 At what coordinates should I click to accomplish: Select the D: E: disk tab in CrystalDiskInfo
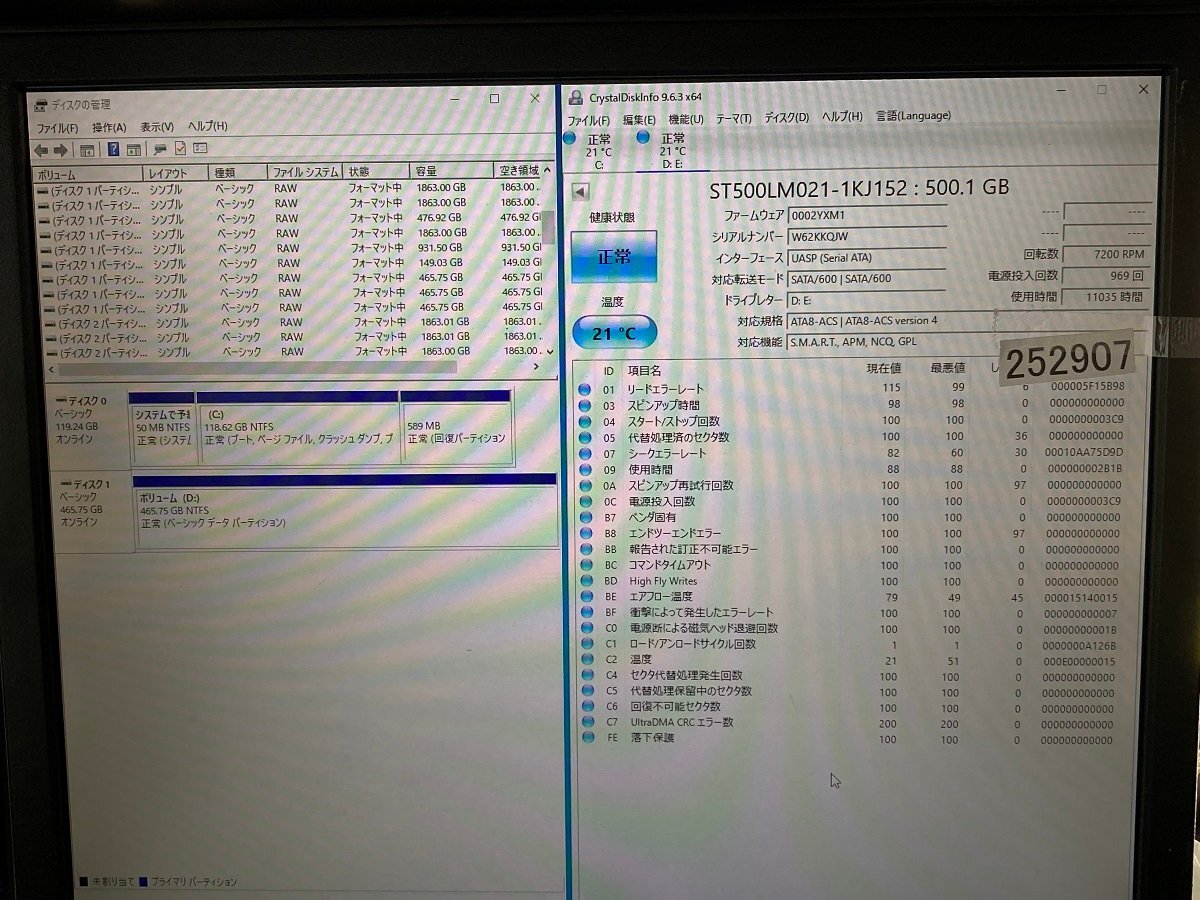672,151
